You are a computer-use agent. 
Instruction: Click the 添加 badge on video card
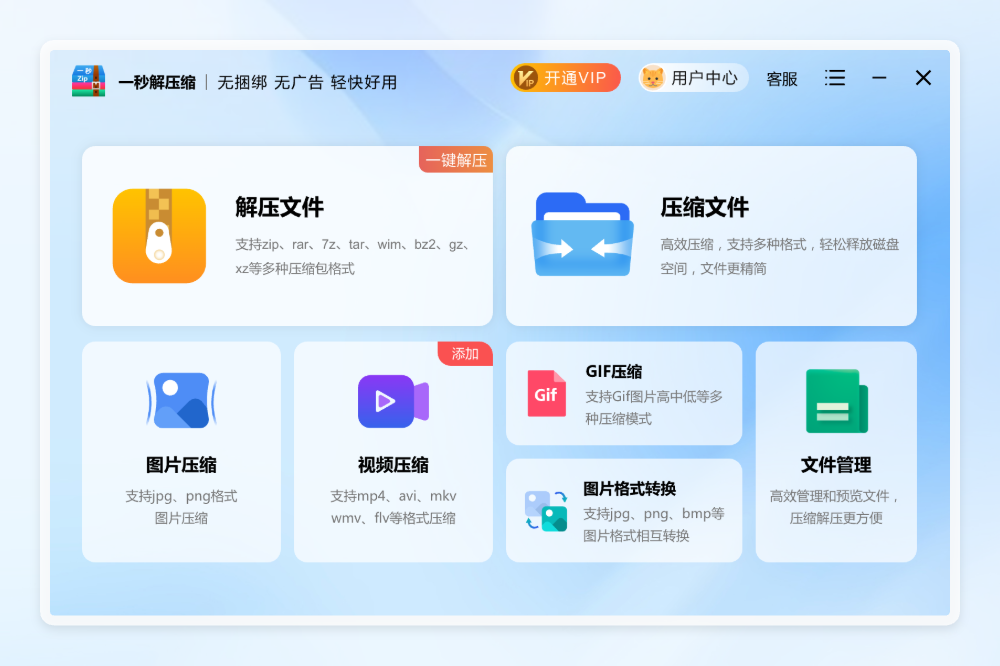coord(465,354)
